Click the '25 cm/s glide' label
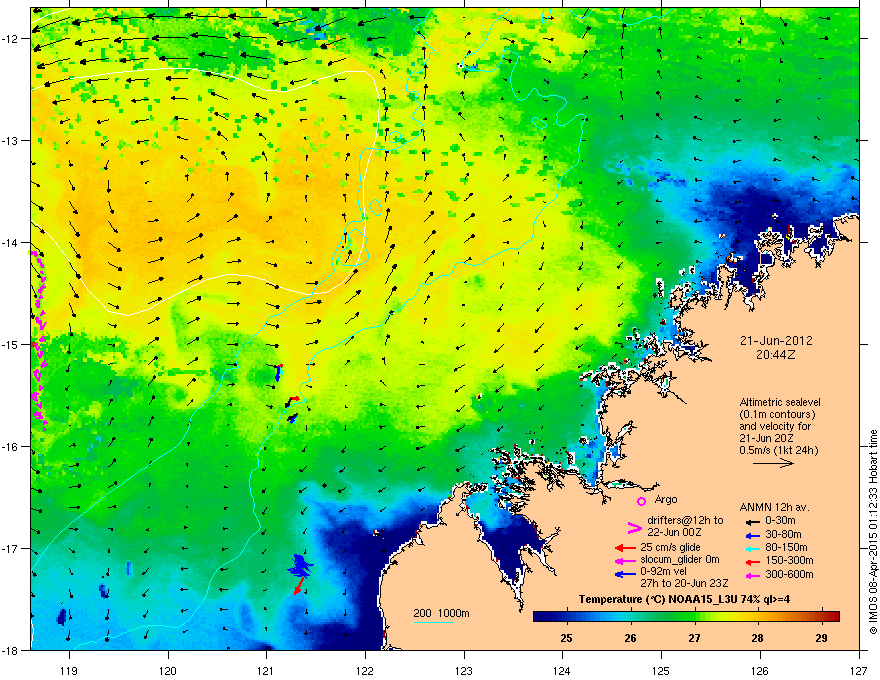The width and height of the screenshot is (880, 680). 670,547
